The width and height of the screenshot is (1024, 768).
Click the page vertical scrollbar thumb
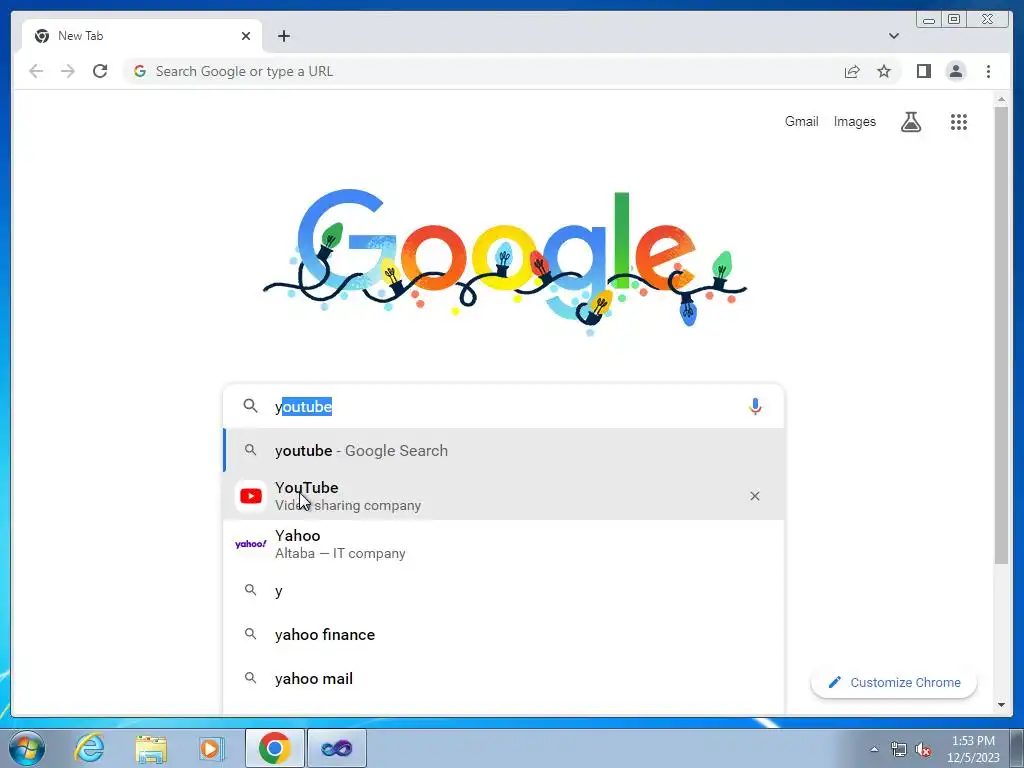1001,335
